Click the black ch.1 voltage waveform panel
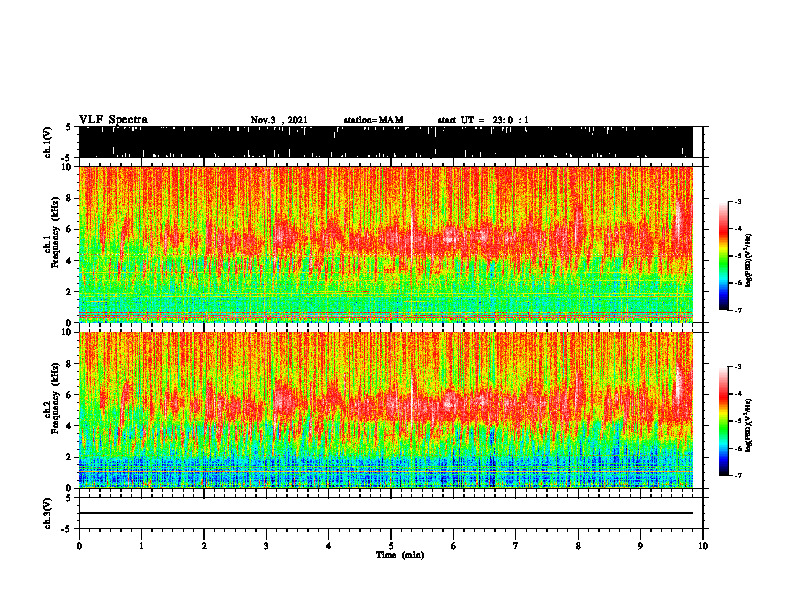 (386, 142)
